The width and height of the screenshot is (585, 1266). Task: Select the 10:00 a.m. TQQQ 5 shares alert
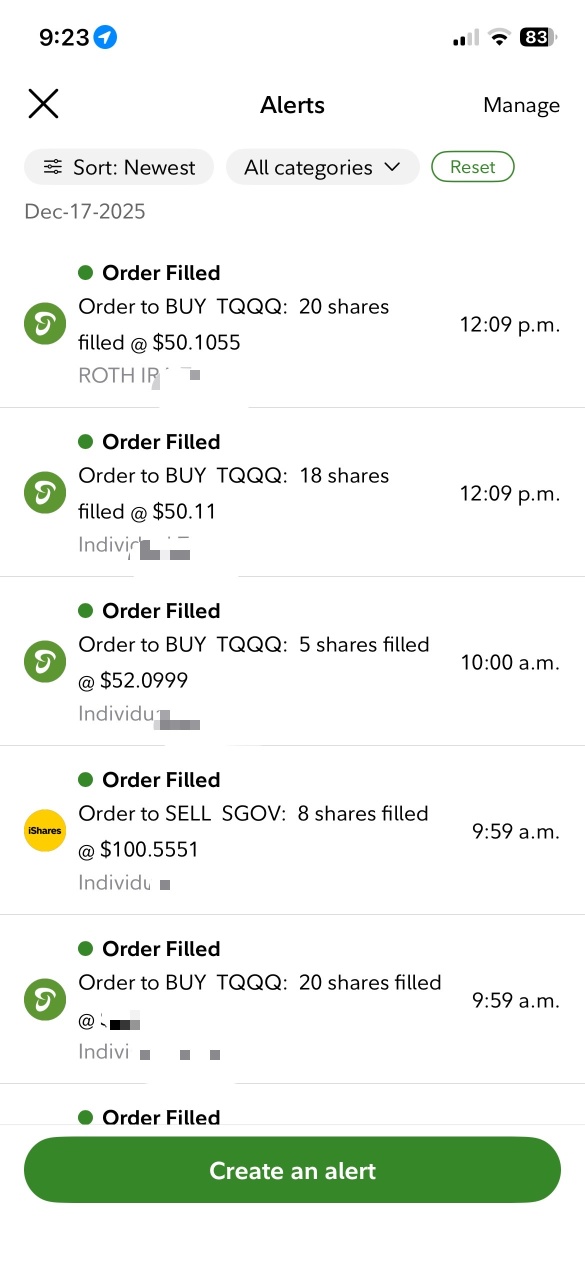point(292,661)
